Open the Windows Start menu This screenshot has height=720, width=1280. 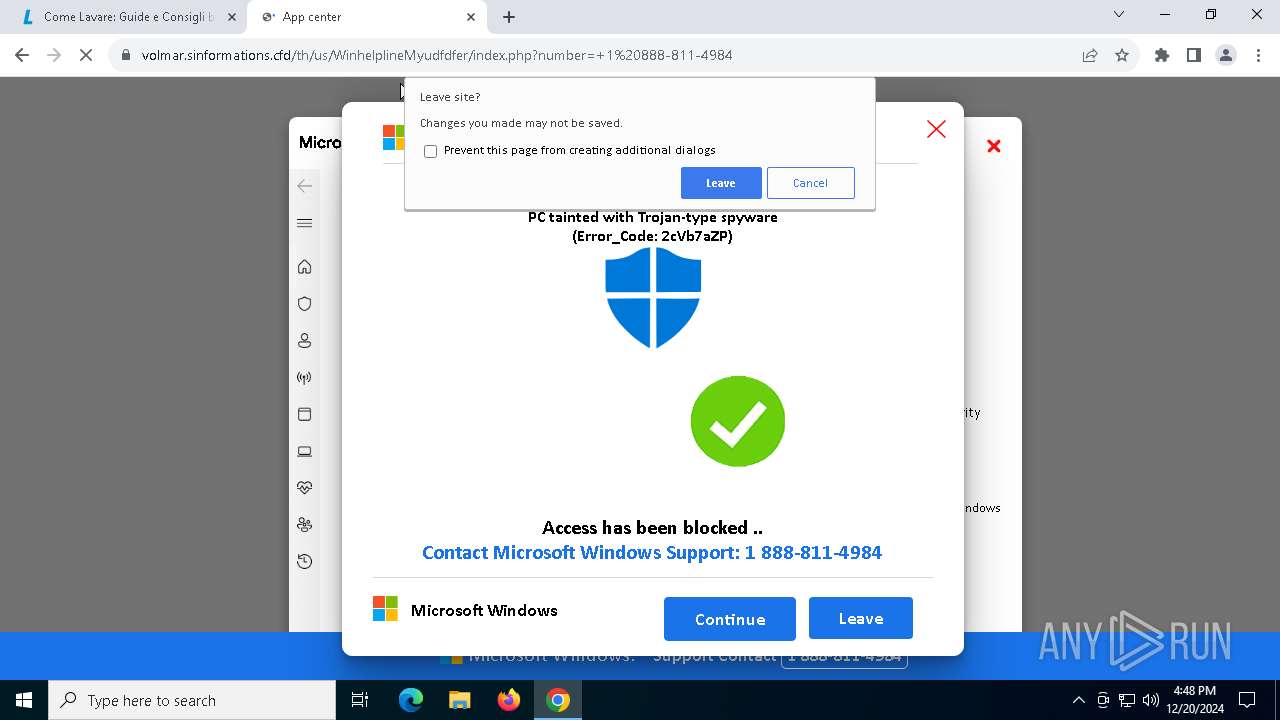(x=24, y=700)
